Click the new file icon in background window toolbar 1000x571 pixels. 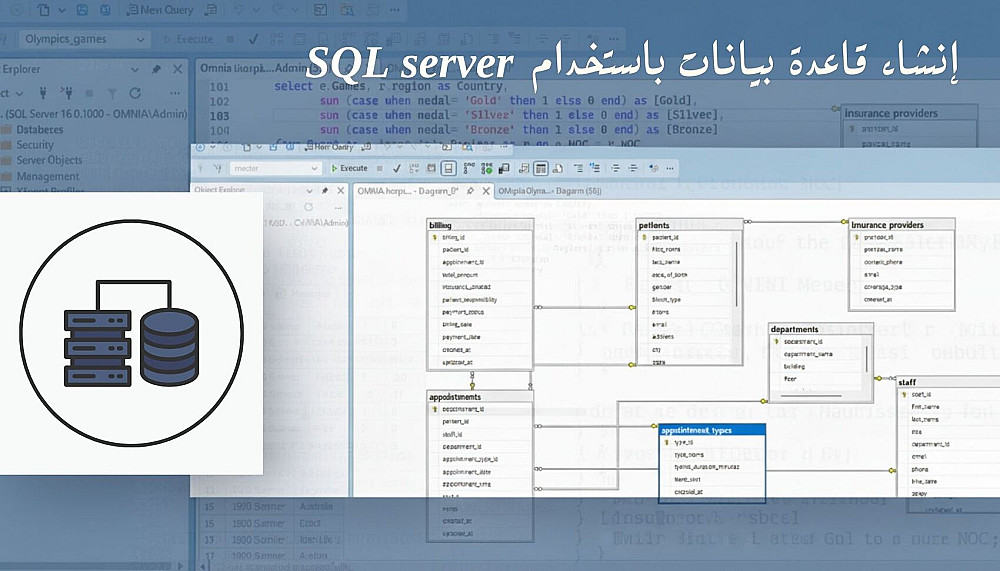coord(43,10)
